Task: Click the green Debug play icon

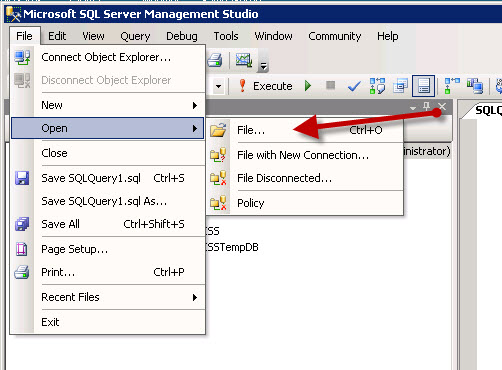Action: click(x=308, y=86)
